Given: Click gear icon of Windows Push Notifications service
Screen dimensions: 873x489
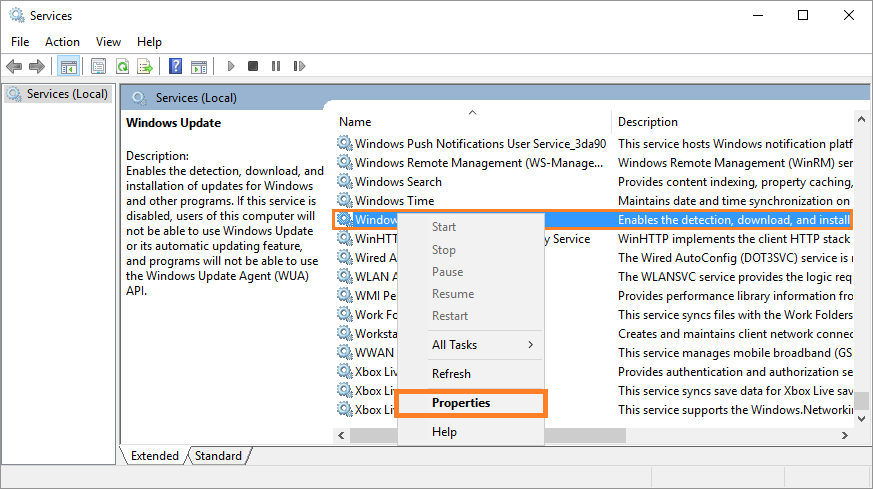Looking at the screenshot, I should pos(345,144).
